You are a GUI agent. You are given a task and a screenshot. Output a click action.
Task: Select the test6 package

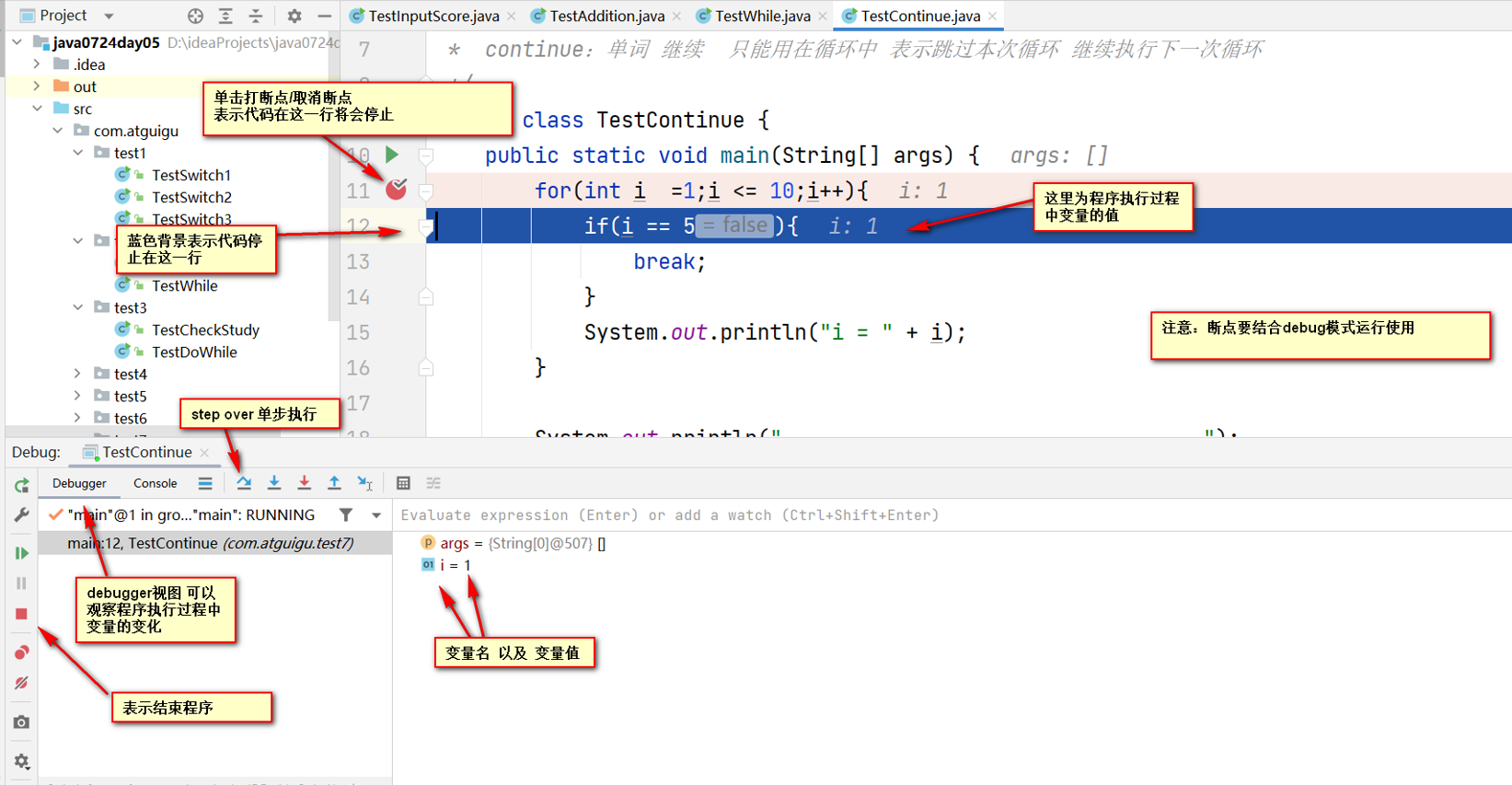(130, 418)
